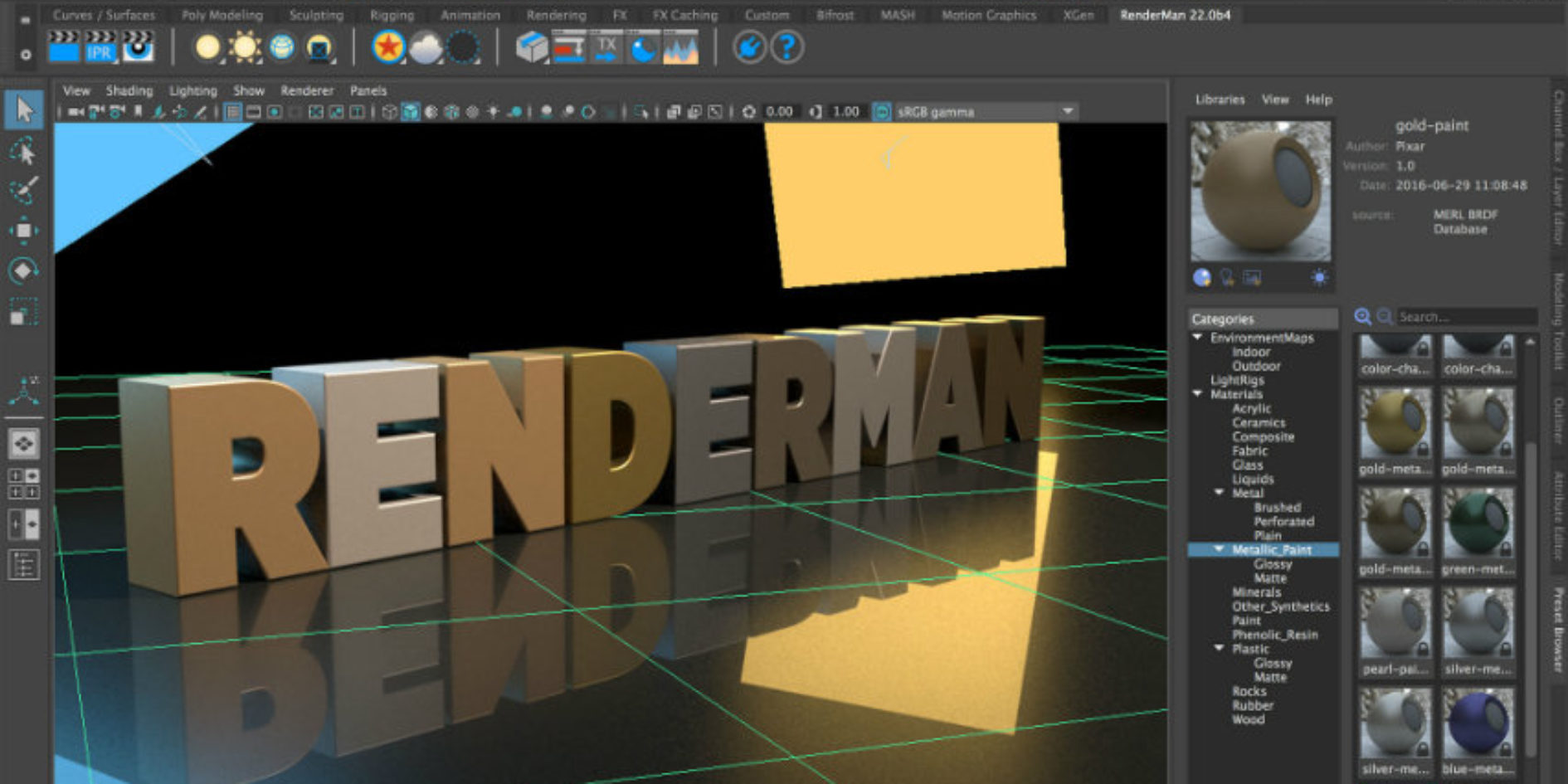The image size is (1568, 784).
Task: Click the light bulb icon under the preview
Action: click(1226, 277)
